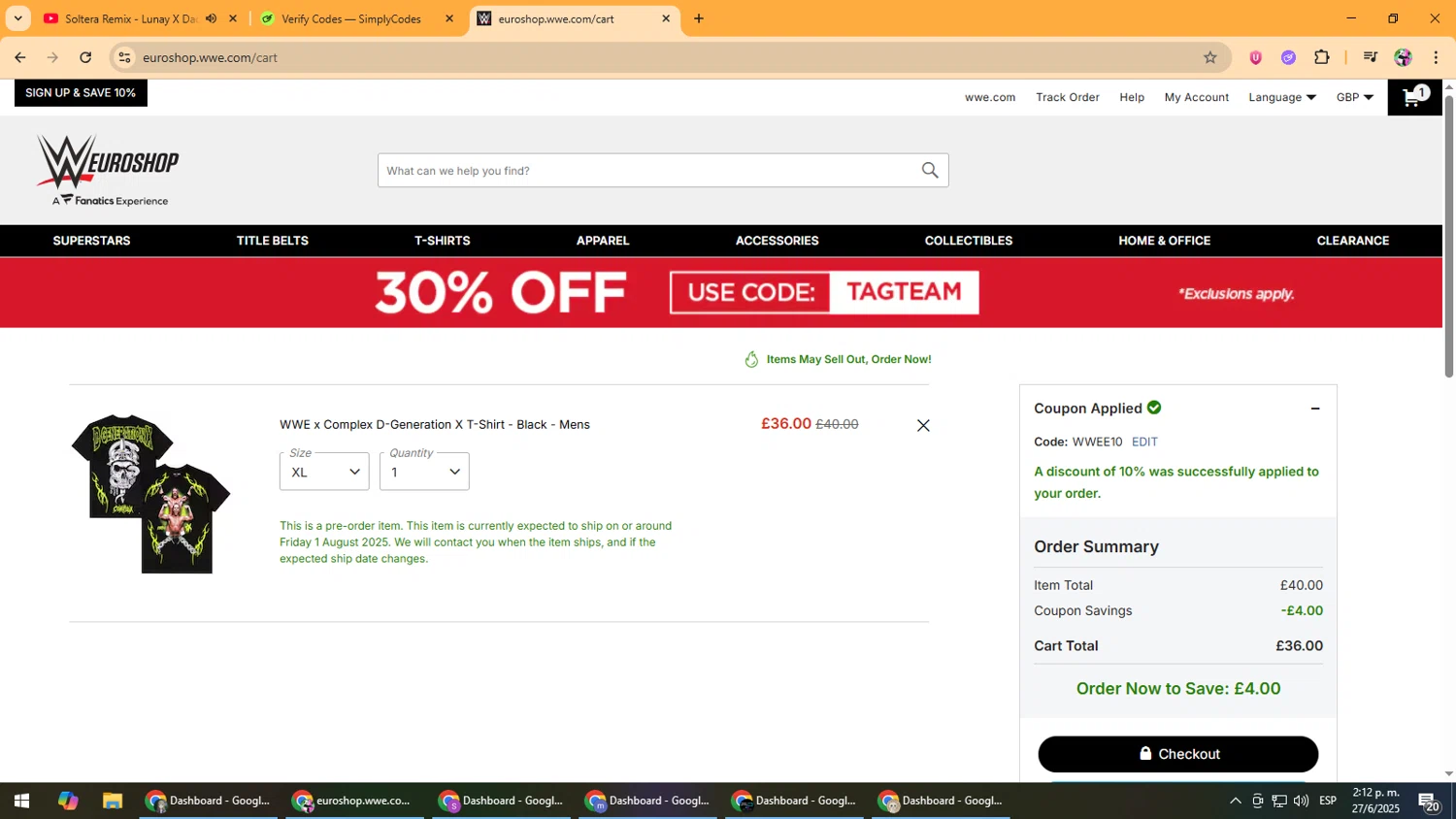Open a new browser tab
1456x819 pixels.
[x=698, y=18]
